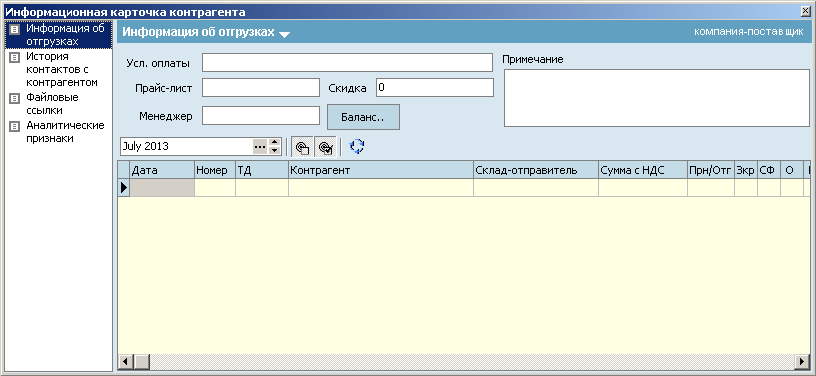Click the icon beside 'Аналитические признаки'
The image size is (816, 376).
click(15, 126)
